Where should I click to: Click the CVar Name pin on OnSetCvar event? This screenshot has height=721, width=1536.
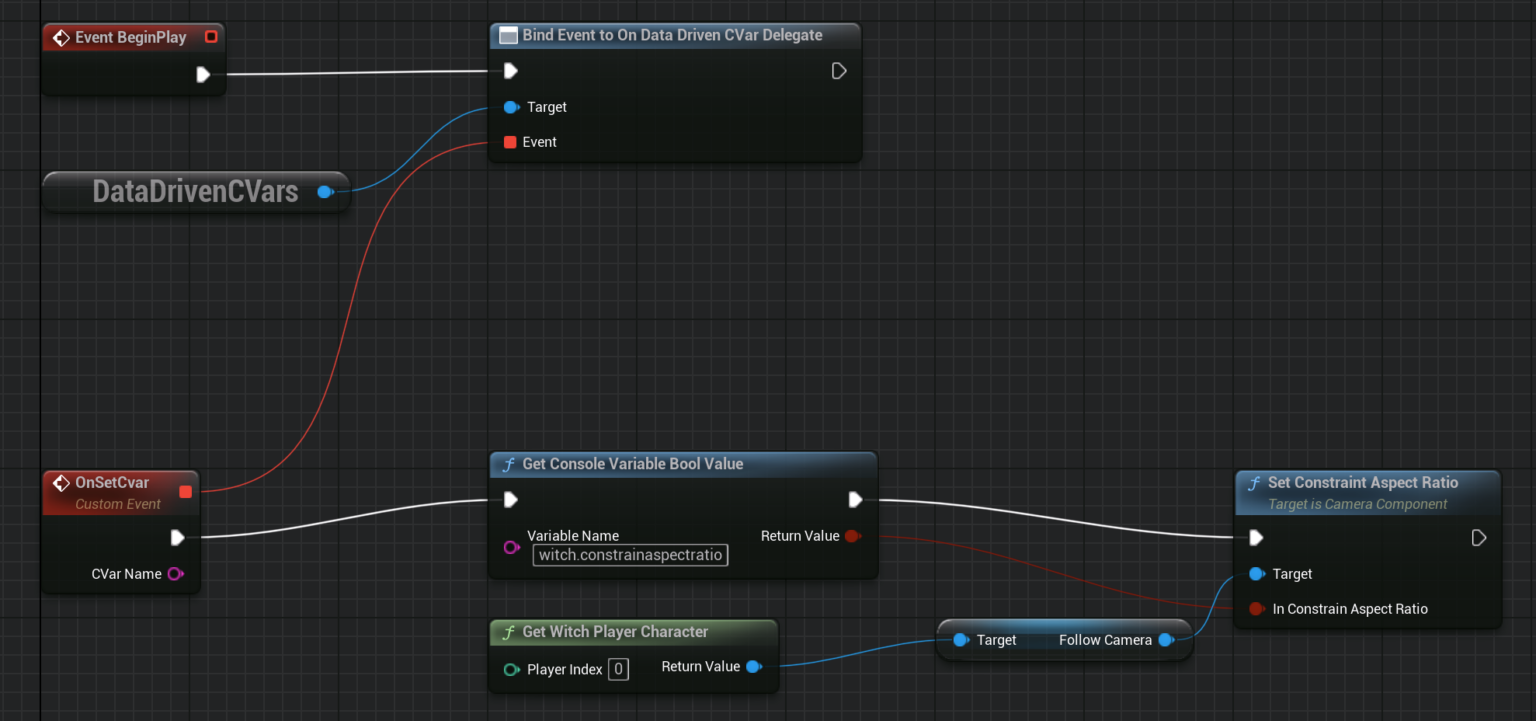(x=175, y=574)
